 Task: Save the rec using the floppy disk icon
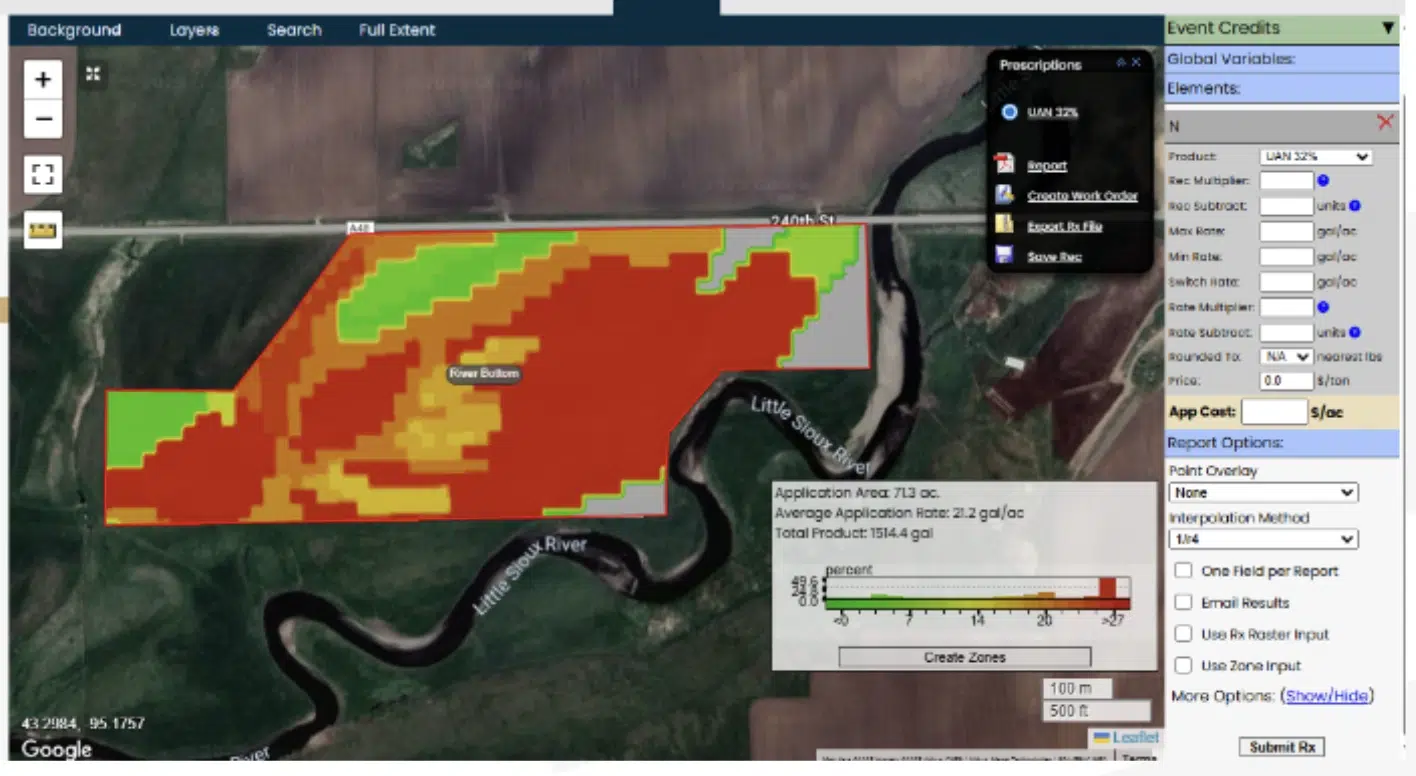pos(1004,255)
